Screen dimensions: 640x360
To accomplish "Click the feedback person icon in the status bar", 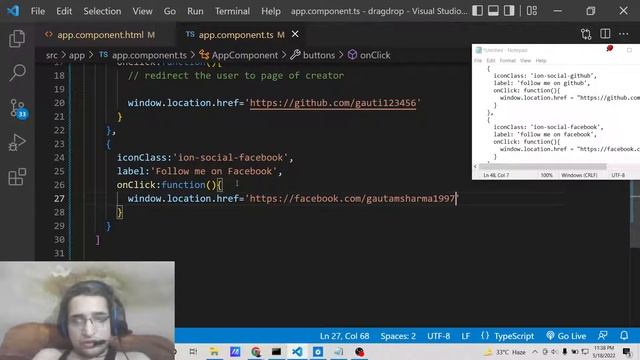I will click(x=602, y=336).
